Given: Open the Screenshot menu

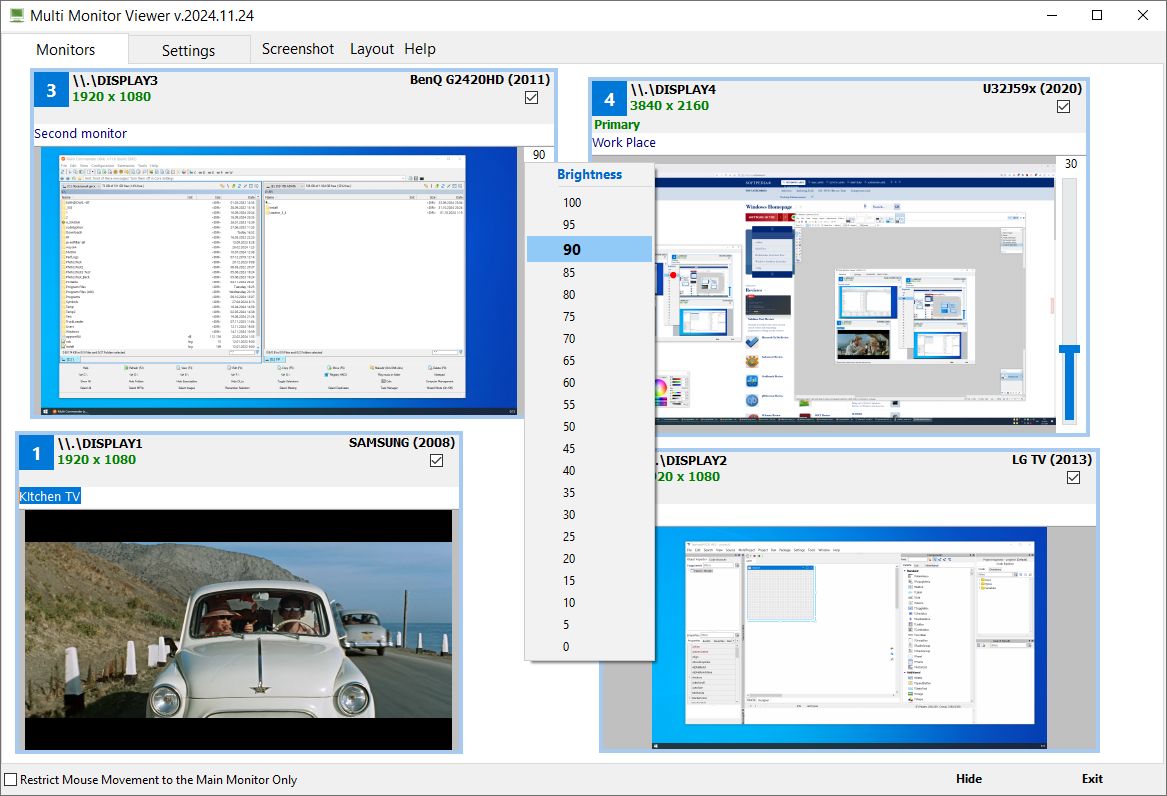Looking at the screenshot, I should [x=297, y=48].
